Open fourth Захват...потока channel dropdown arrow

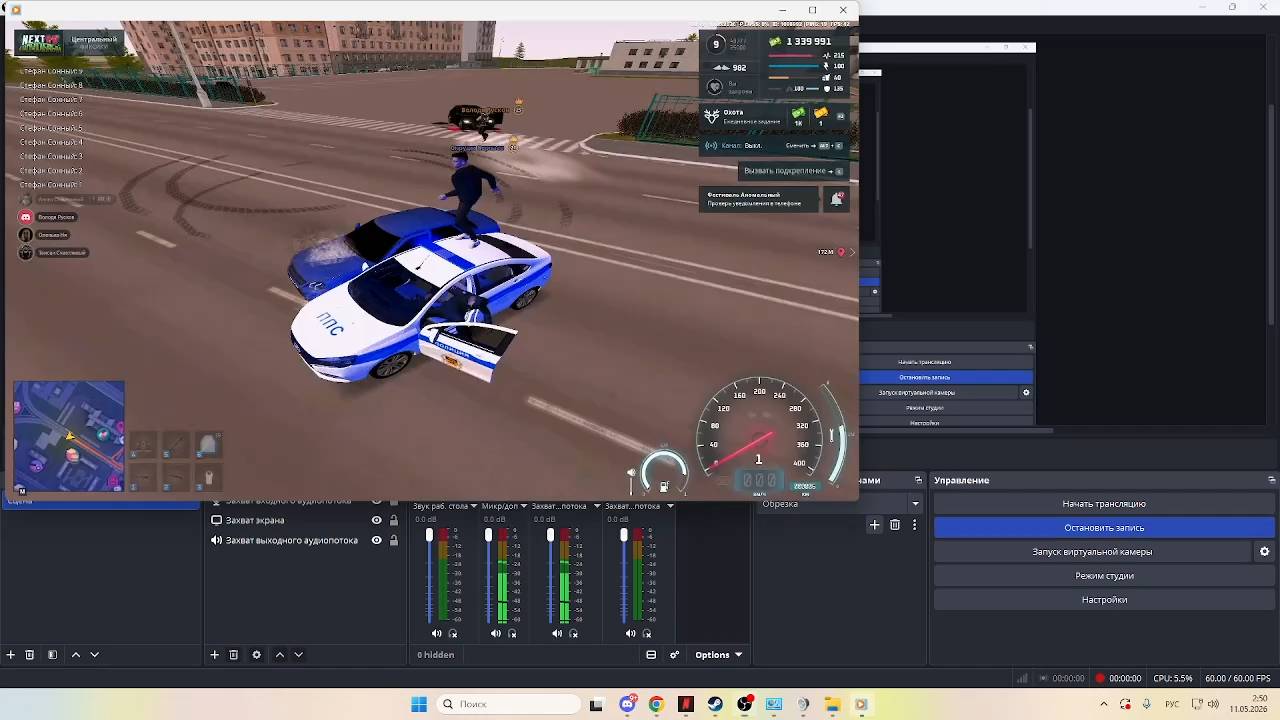[x=670, y=506]
